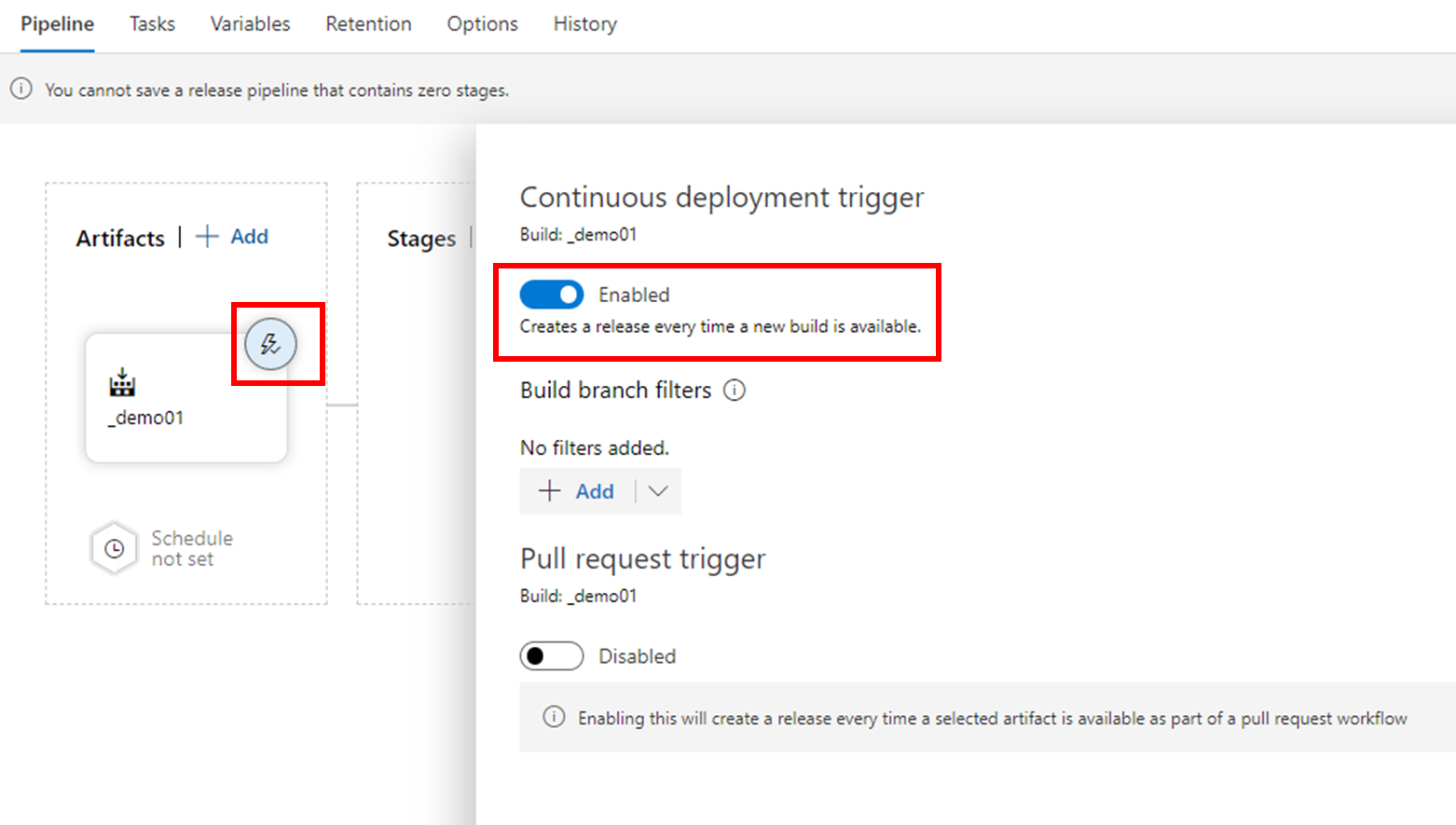Click the 'Continuous deployment trigger' heading
Image resolution: width=1456 pixels, height=825 pixels.
(x=722, y=198)
